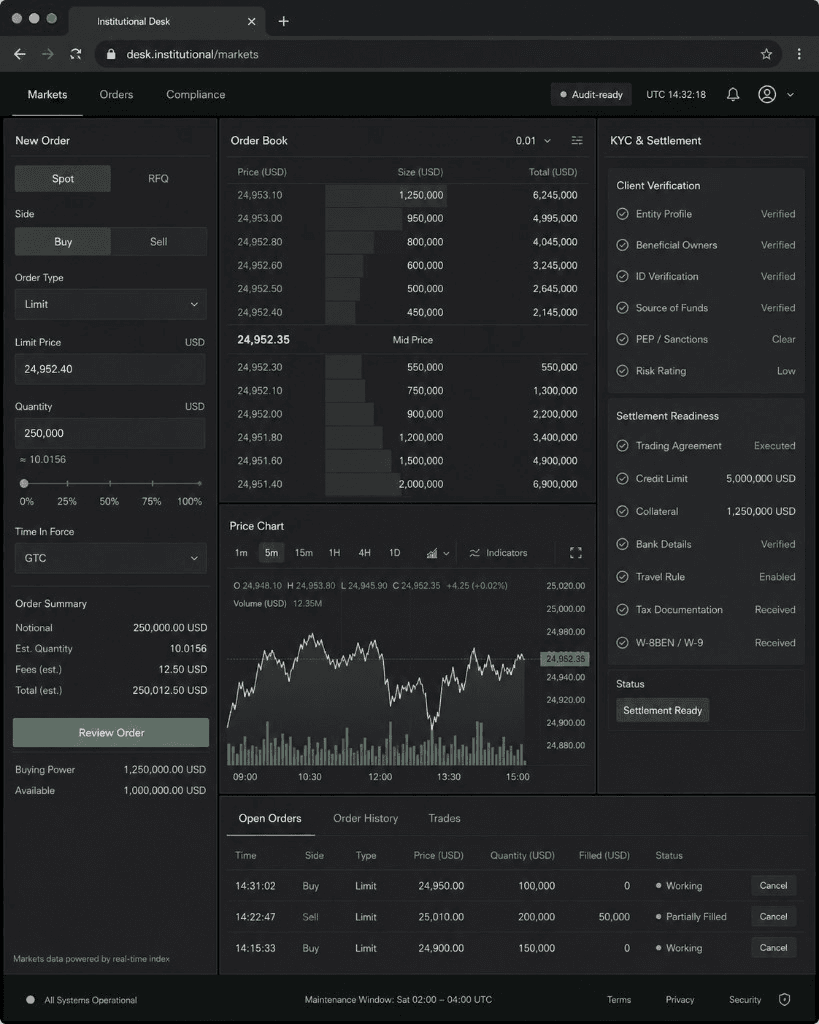
Task: Set chart interval to 4H
Action: 364,553
